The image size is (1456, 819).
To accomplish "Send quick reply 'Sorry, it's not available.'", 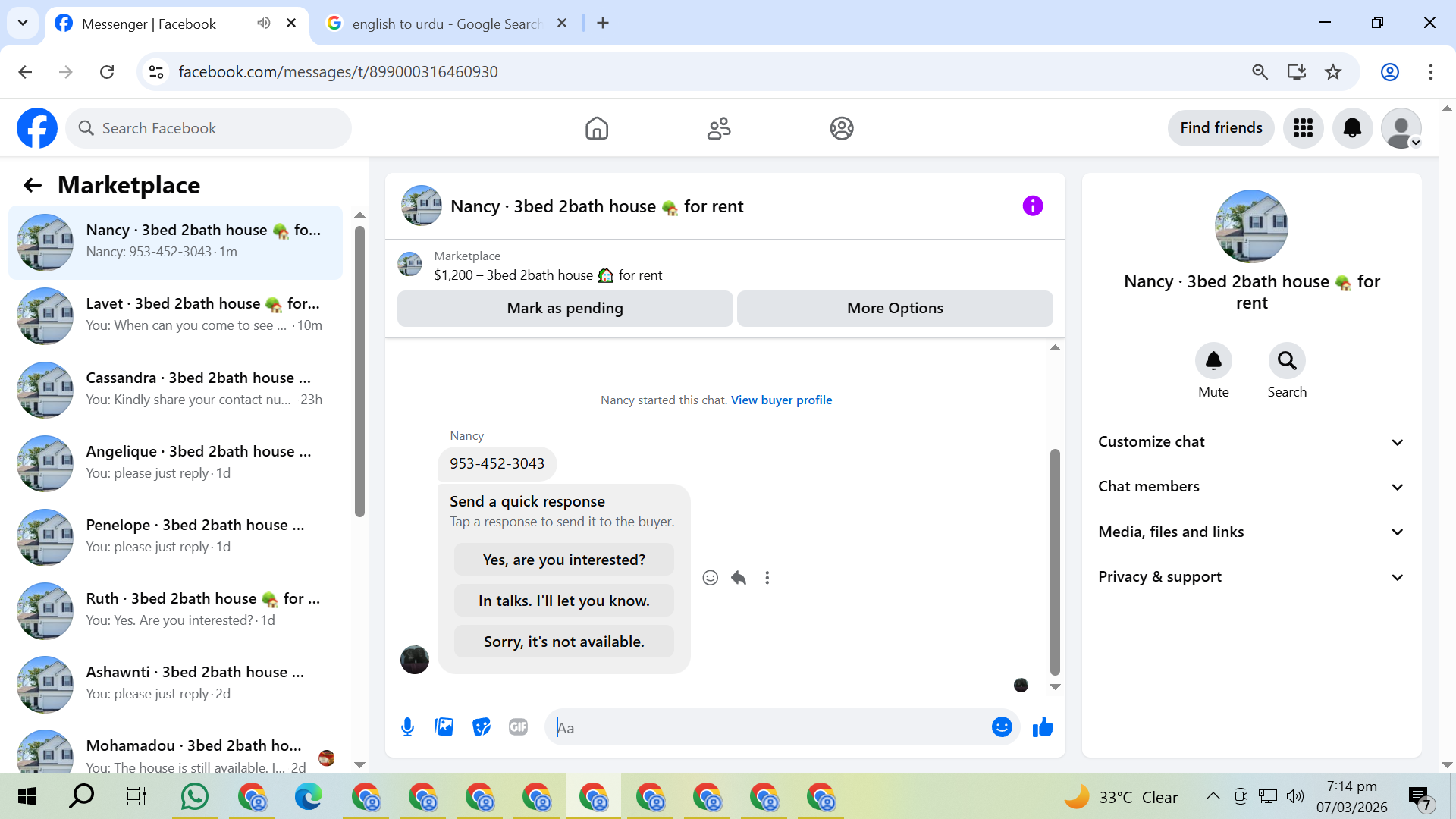I will [x=564, y=642].
